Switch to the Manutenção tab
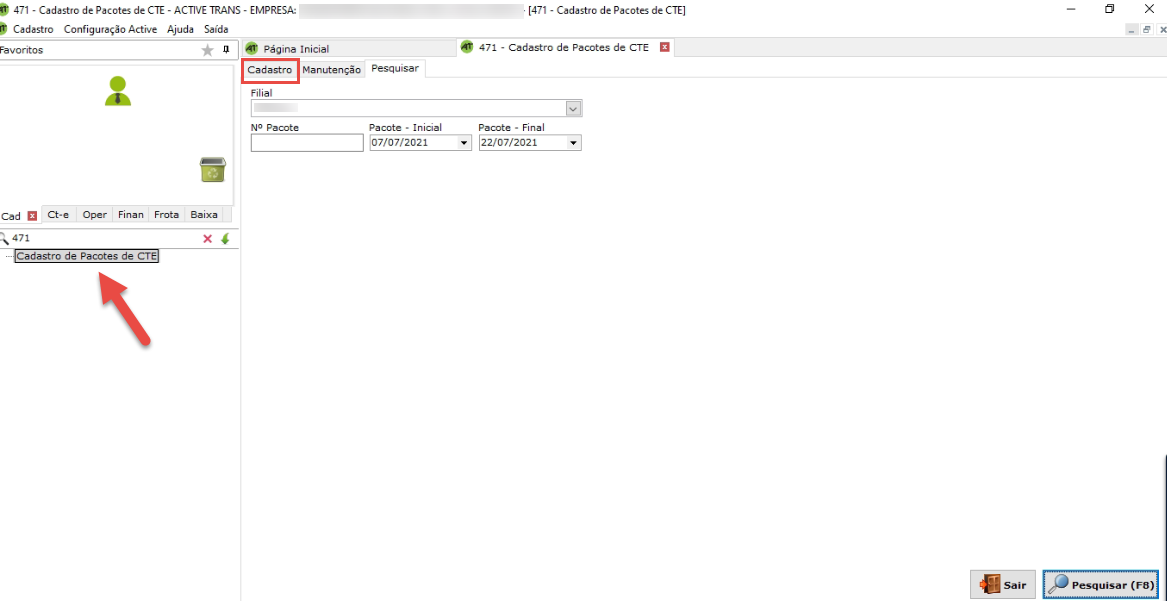The height and width of the screenshot is (601, 1167). pos(331,70)
